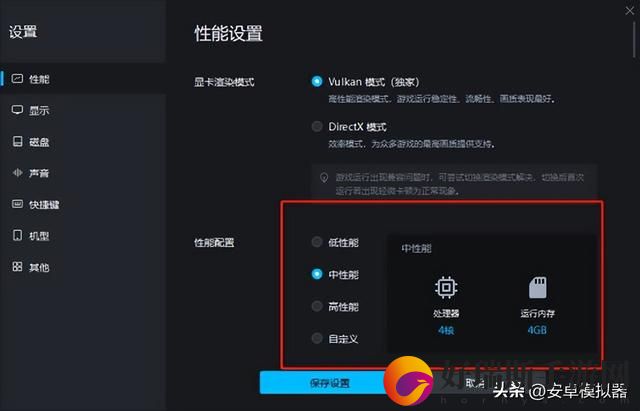Select 自定义 custom configuration option
640x411 pixels.
point(317,338)
